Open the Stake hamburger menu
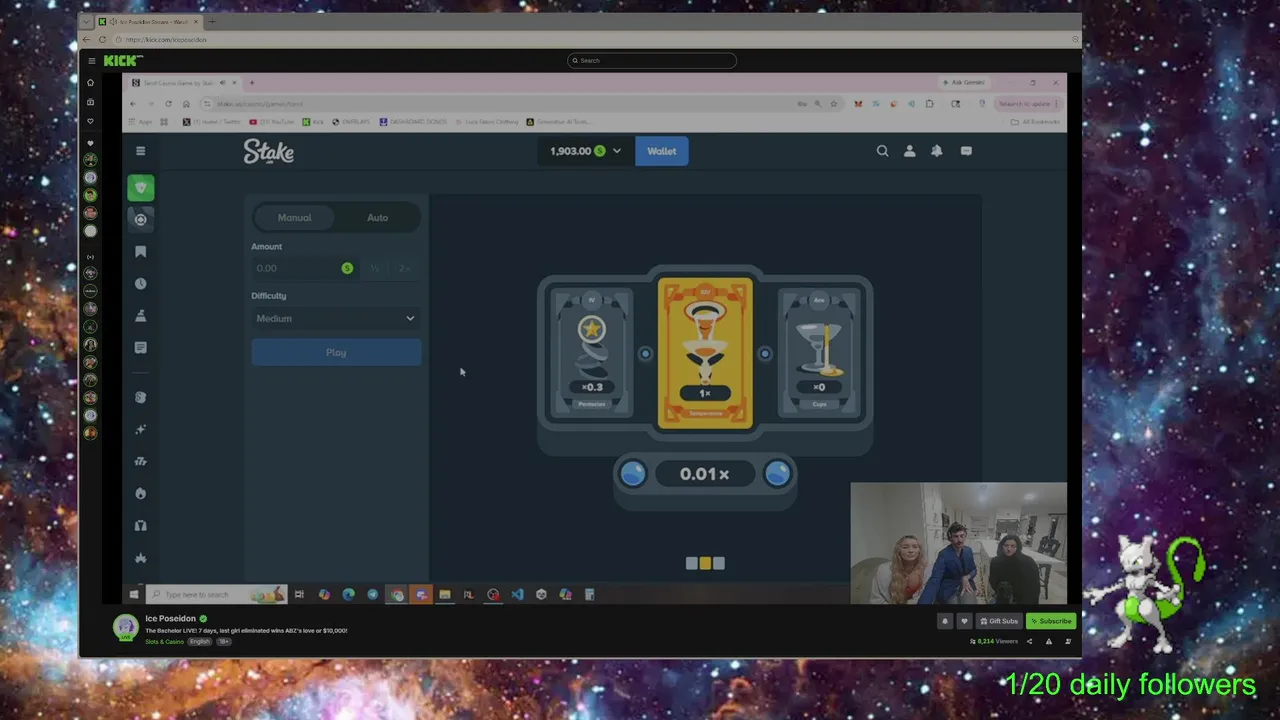The height and width of the screenshot is (720, 1280). 140,151
